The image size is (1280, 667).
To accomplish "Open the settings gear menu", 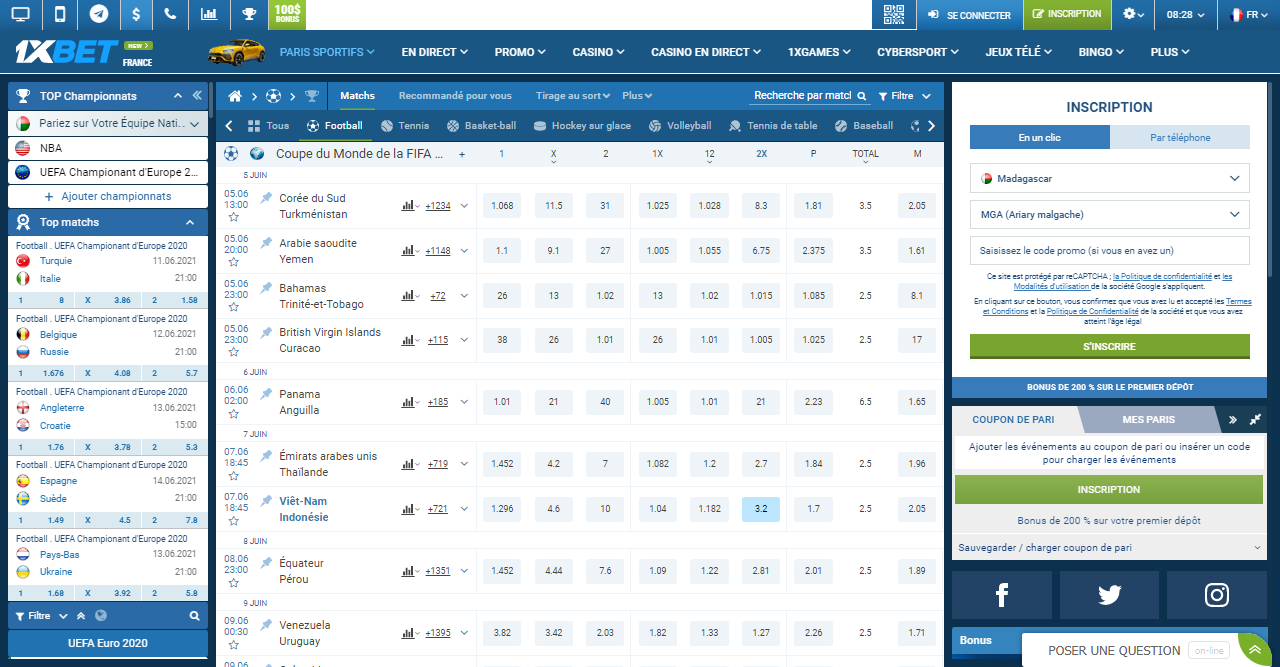I will tap(1134, 14).
